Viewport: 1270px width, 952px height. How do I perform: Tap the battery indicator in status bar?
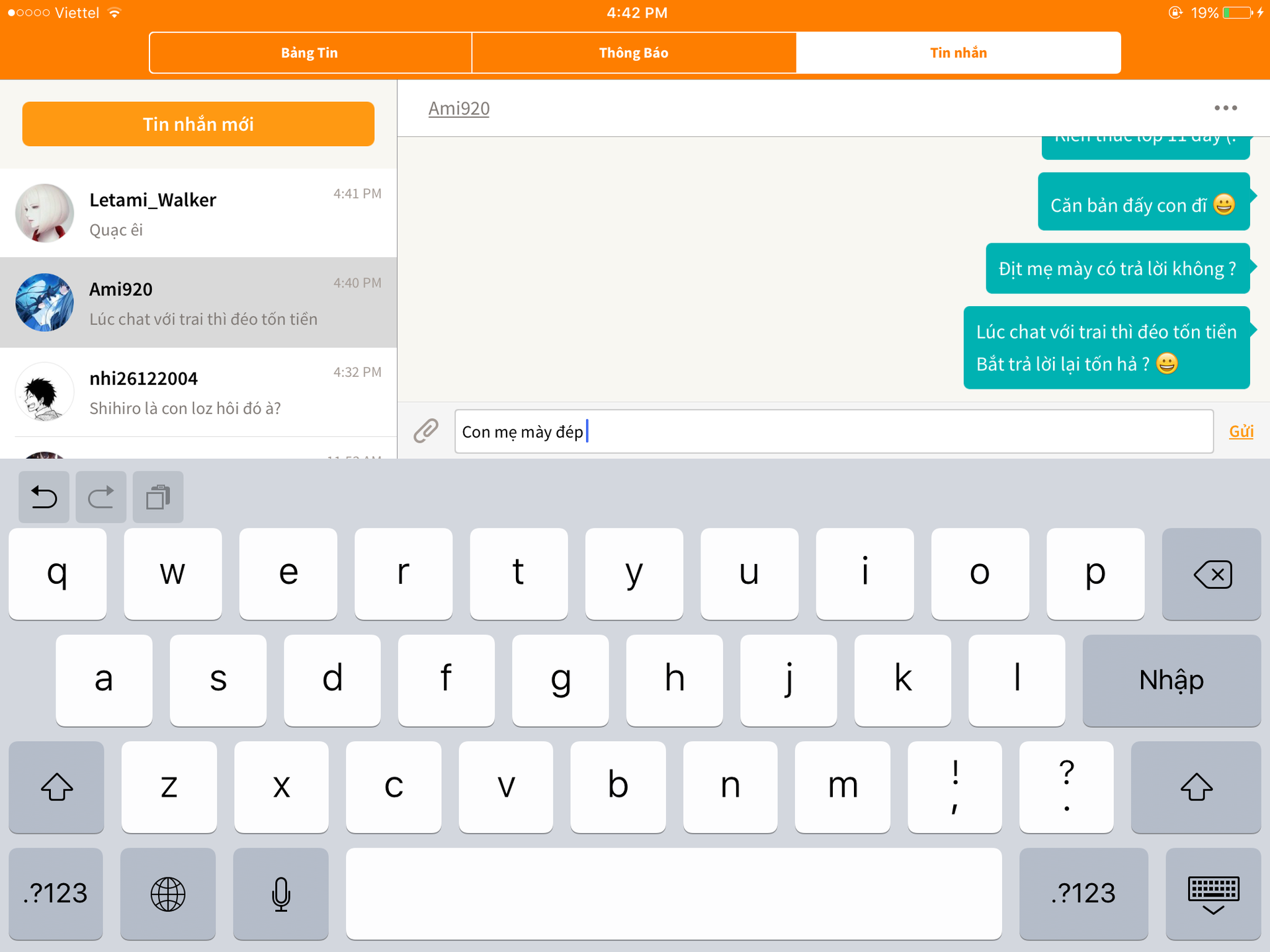point(1237,13)
